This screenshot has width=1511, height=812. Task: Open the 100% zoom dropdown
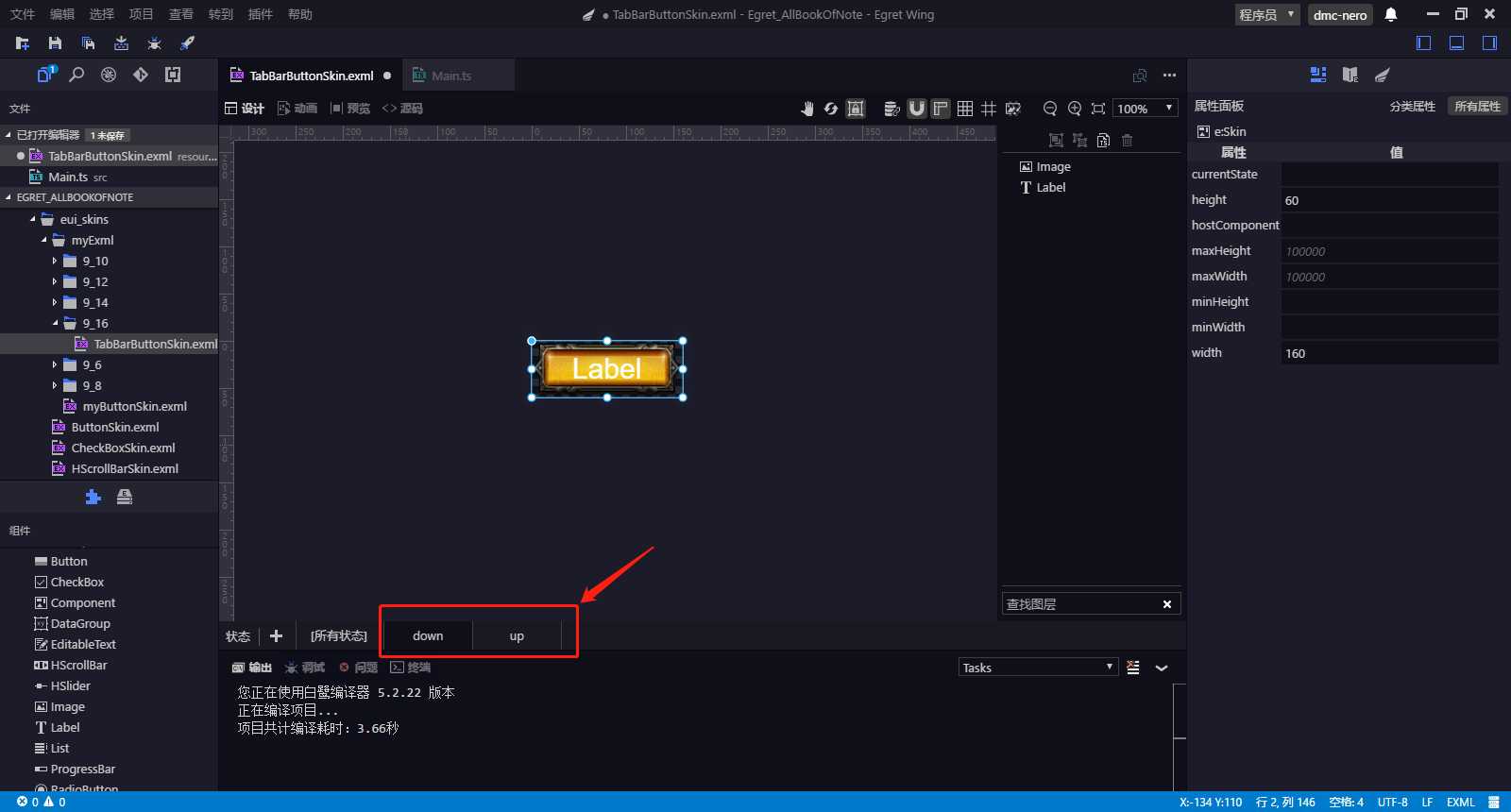pyautogui.click(x=1146, y=109)
